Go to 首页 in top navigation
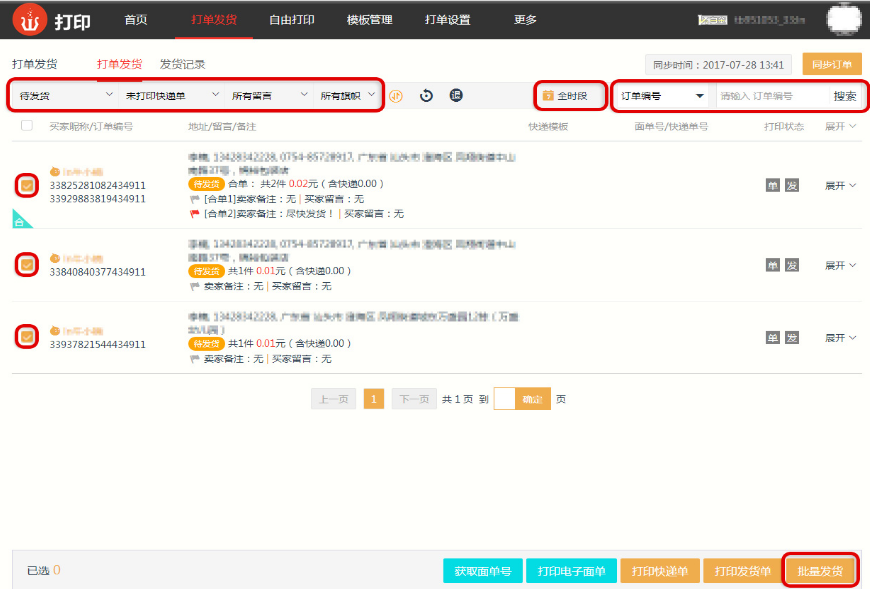This screenshot has width=870, height=597. [136, 20]
